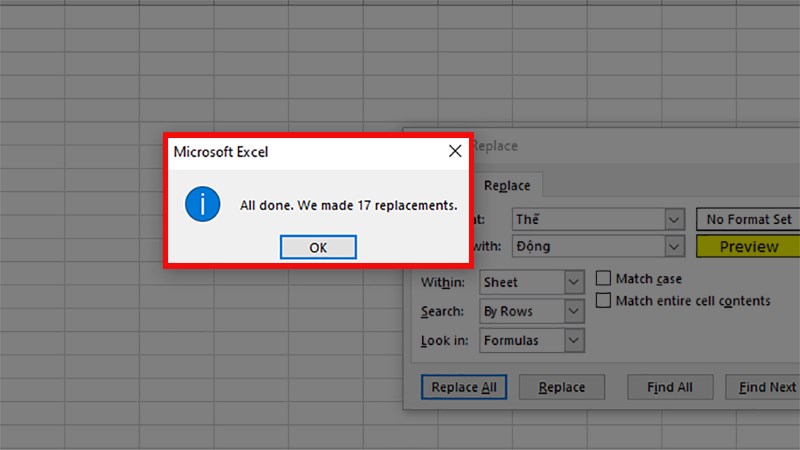Click the Find All button
Screen dimensions: 800x450
tap(670, 387)
